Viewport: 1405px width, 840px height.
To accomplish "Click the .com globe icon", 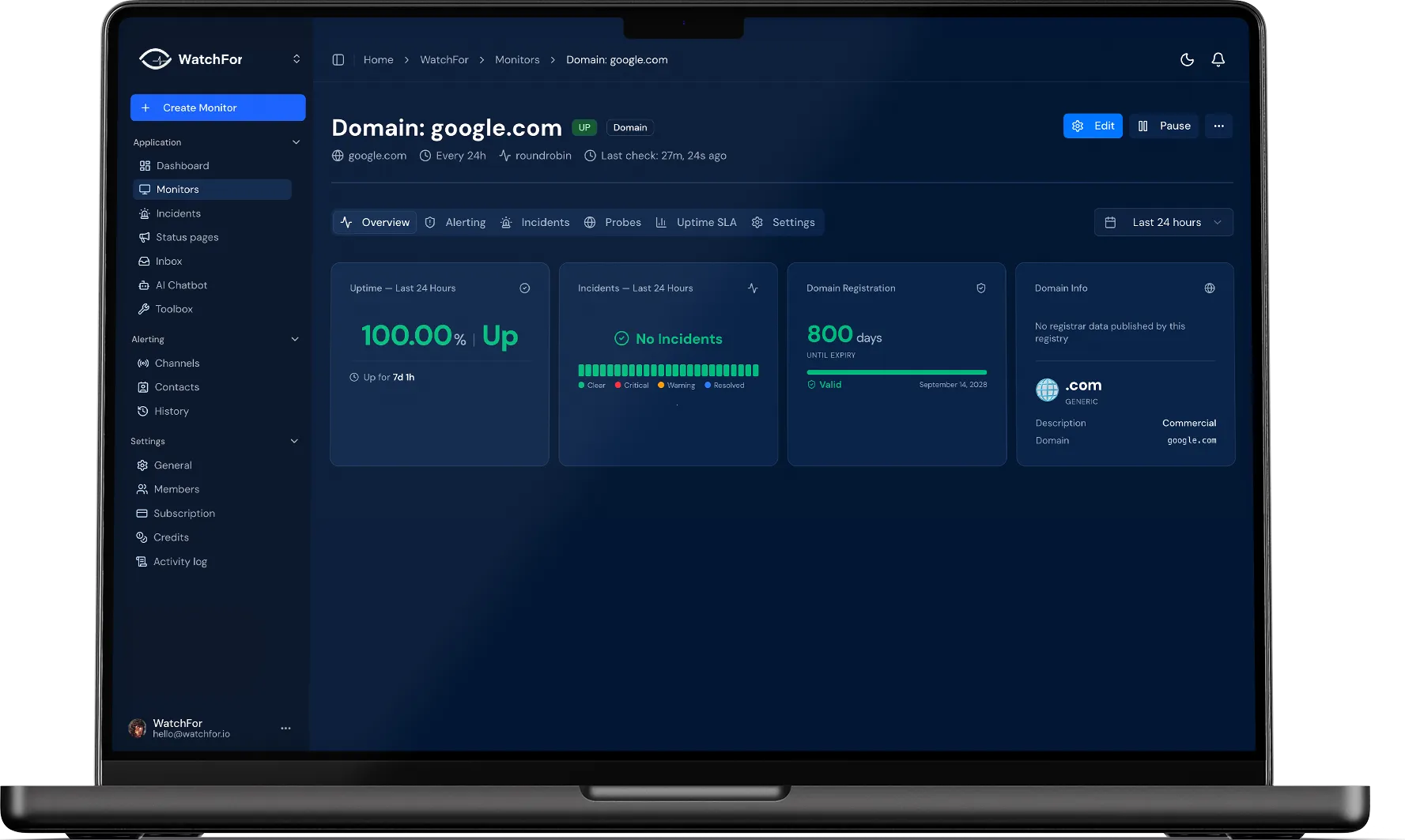I will pyautogui.click(x=1047, y=390).
